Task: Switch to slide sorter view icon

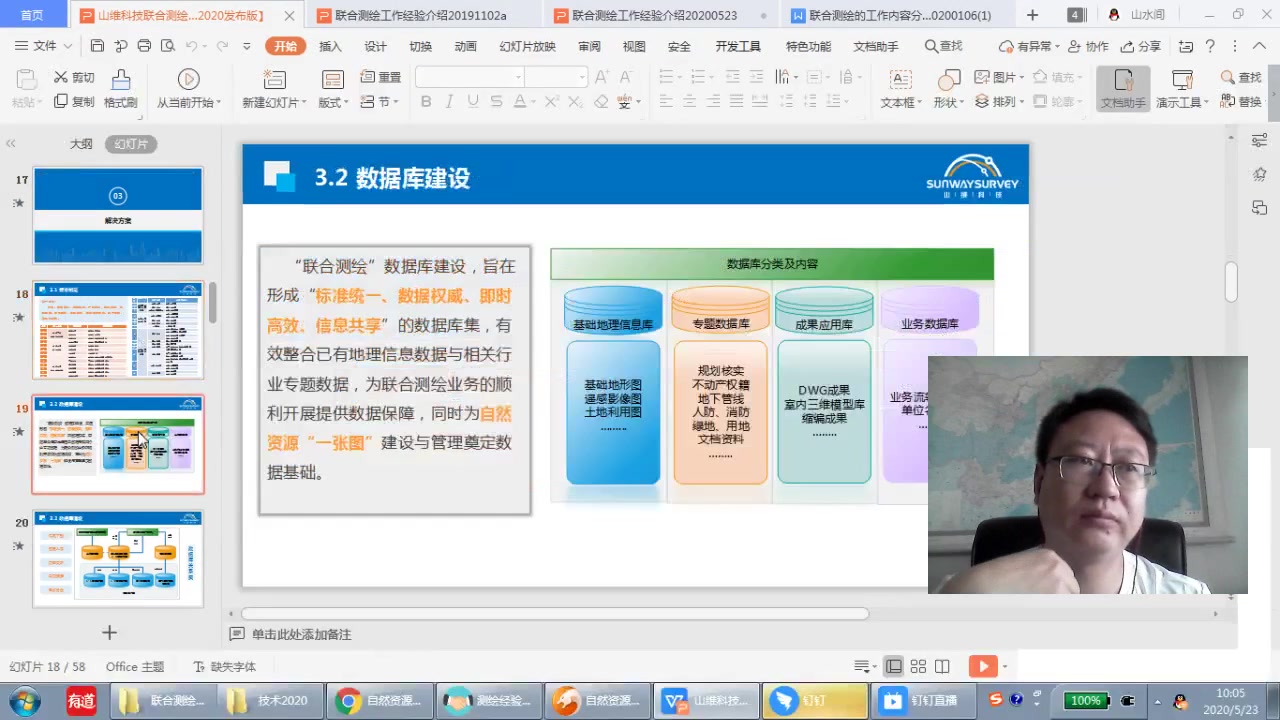Action: [918, 666]
